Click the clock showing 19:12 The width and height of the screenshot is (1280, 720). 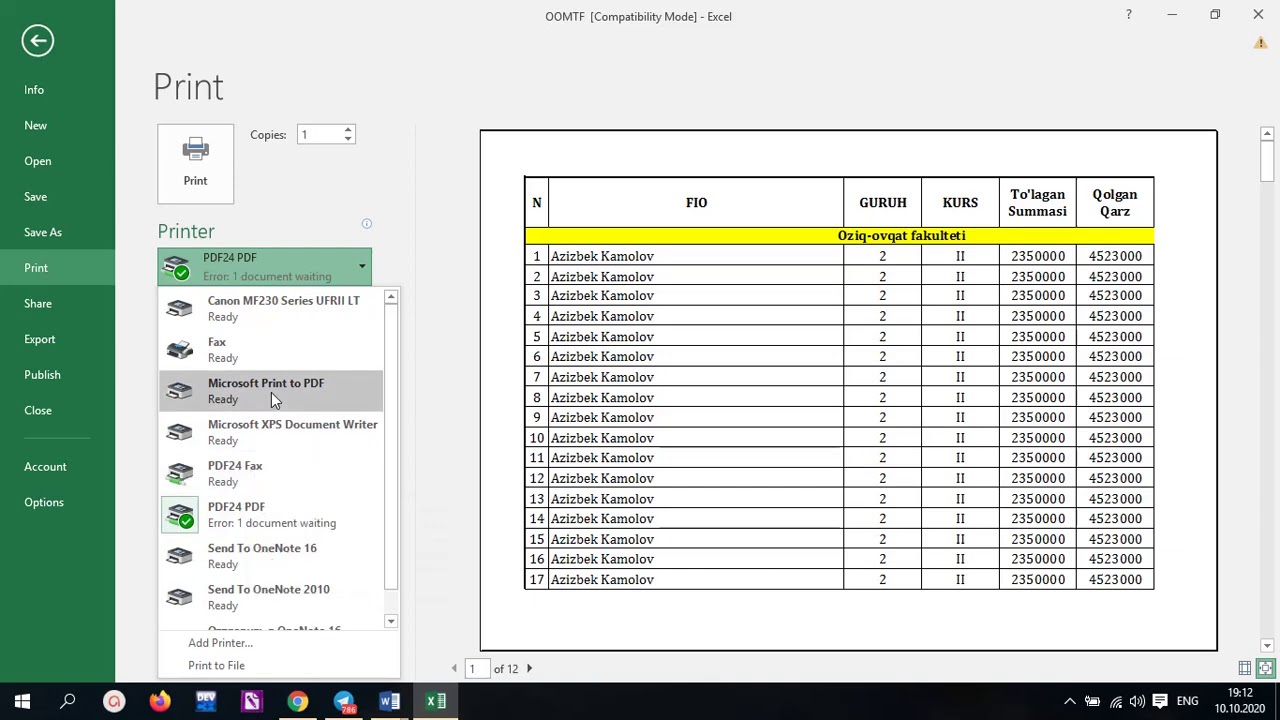(x=1240, y=693)
